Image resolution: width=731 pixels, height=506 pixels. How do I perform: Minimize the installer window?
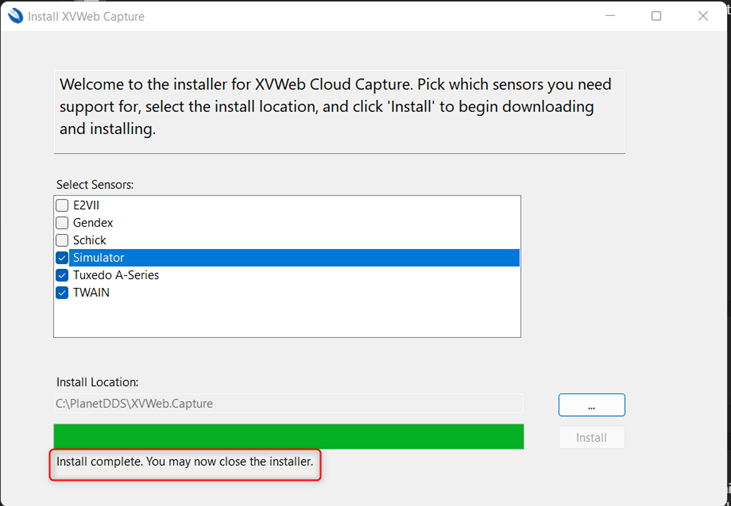(x=610, y=16)
